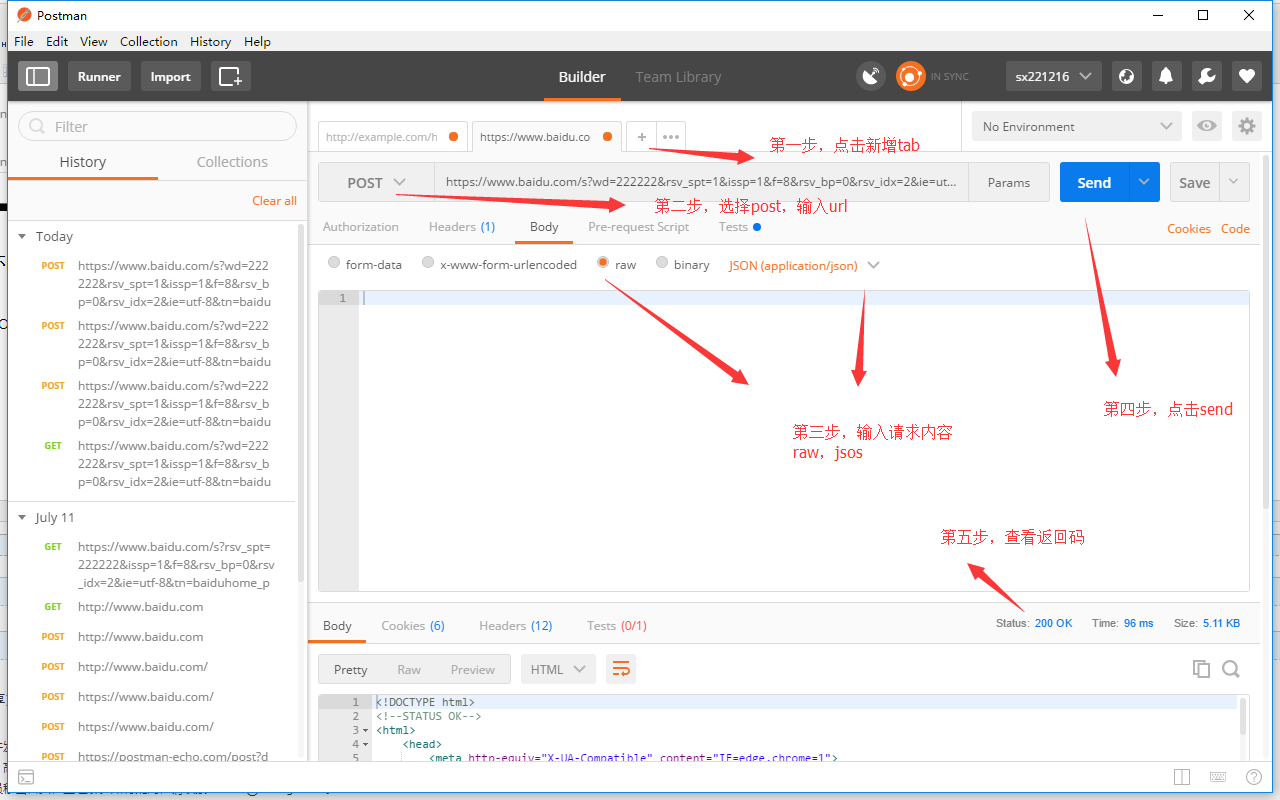The width and height of the screenshot is (1280, 800).
Task: Click the Runner button
Action: 99,76
